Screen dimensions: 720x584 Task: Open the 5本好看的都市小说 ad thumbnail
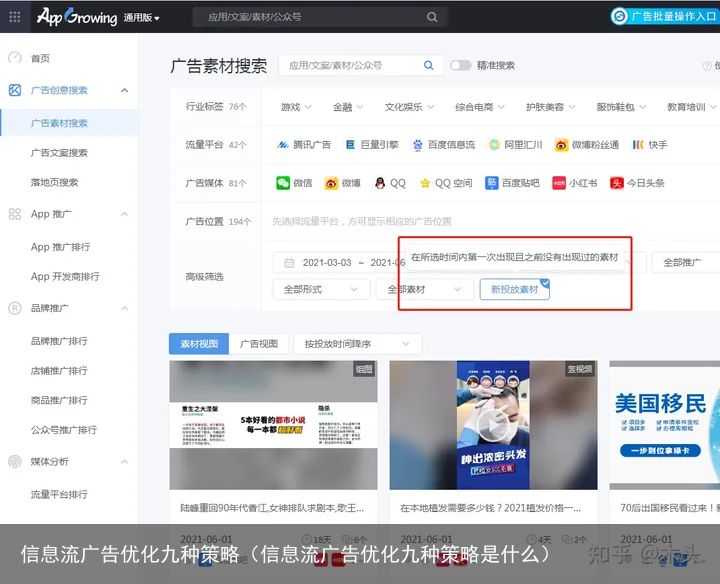pyautogui.click(x=273, y=425)
